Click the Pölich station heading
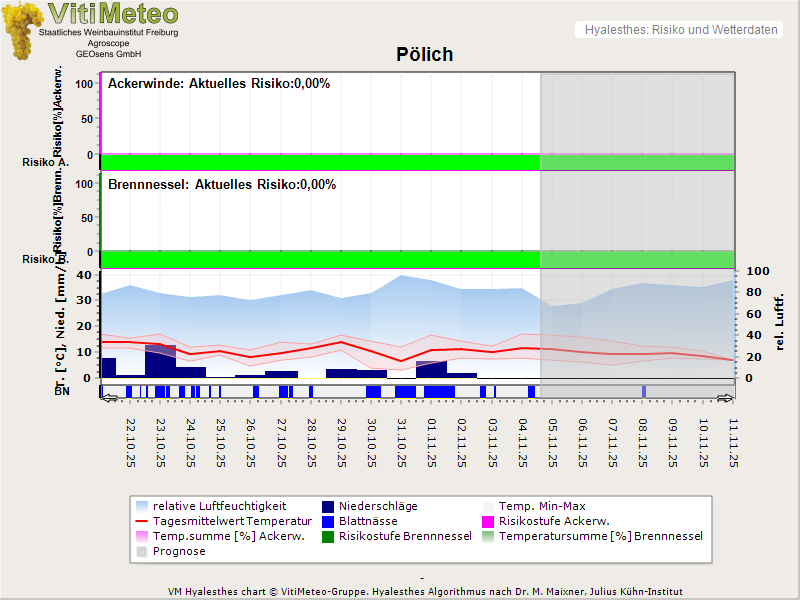The image size is (800, 600). point(424,55)
